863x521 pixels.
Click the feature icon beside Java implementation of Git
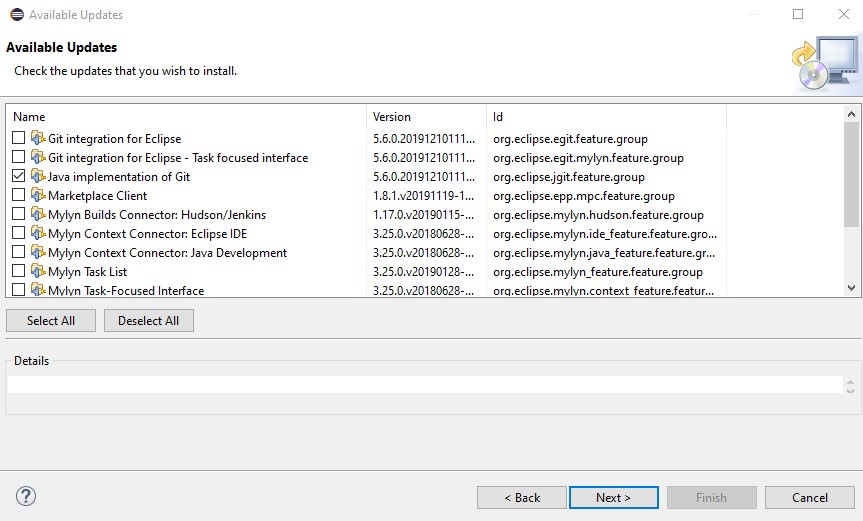click(38, 176)
